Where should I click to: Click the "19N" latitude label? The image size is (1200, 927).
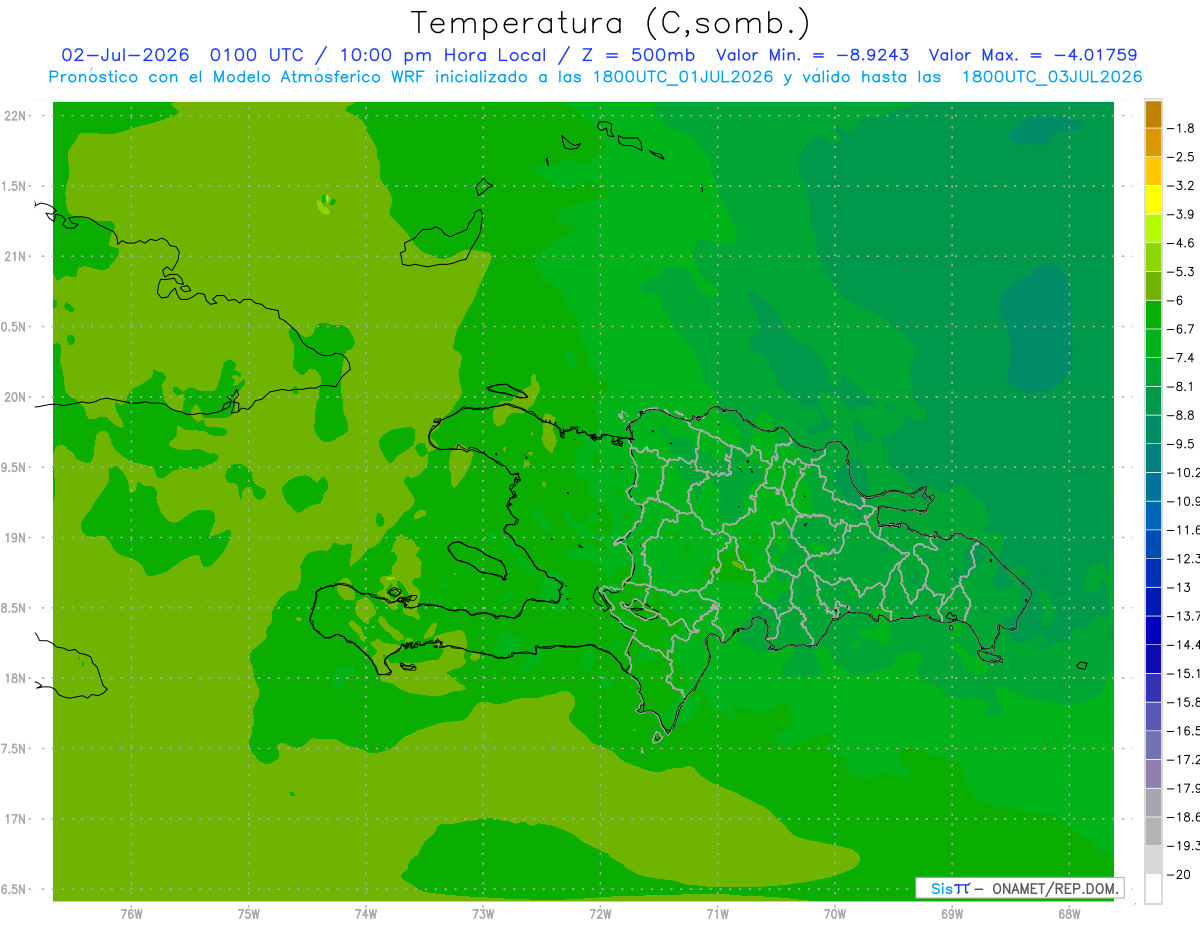click(x=16, y=538)
